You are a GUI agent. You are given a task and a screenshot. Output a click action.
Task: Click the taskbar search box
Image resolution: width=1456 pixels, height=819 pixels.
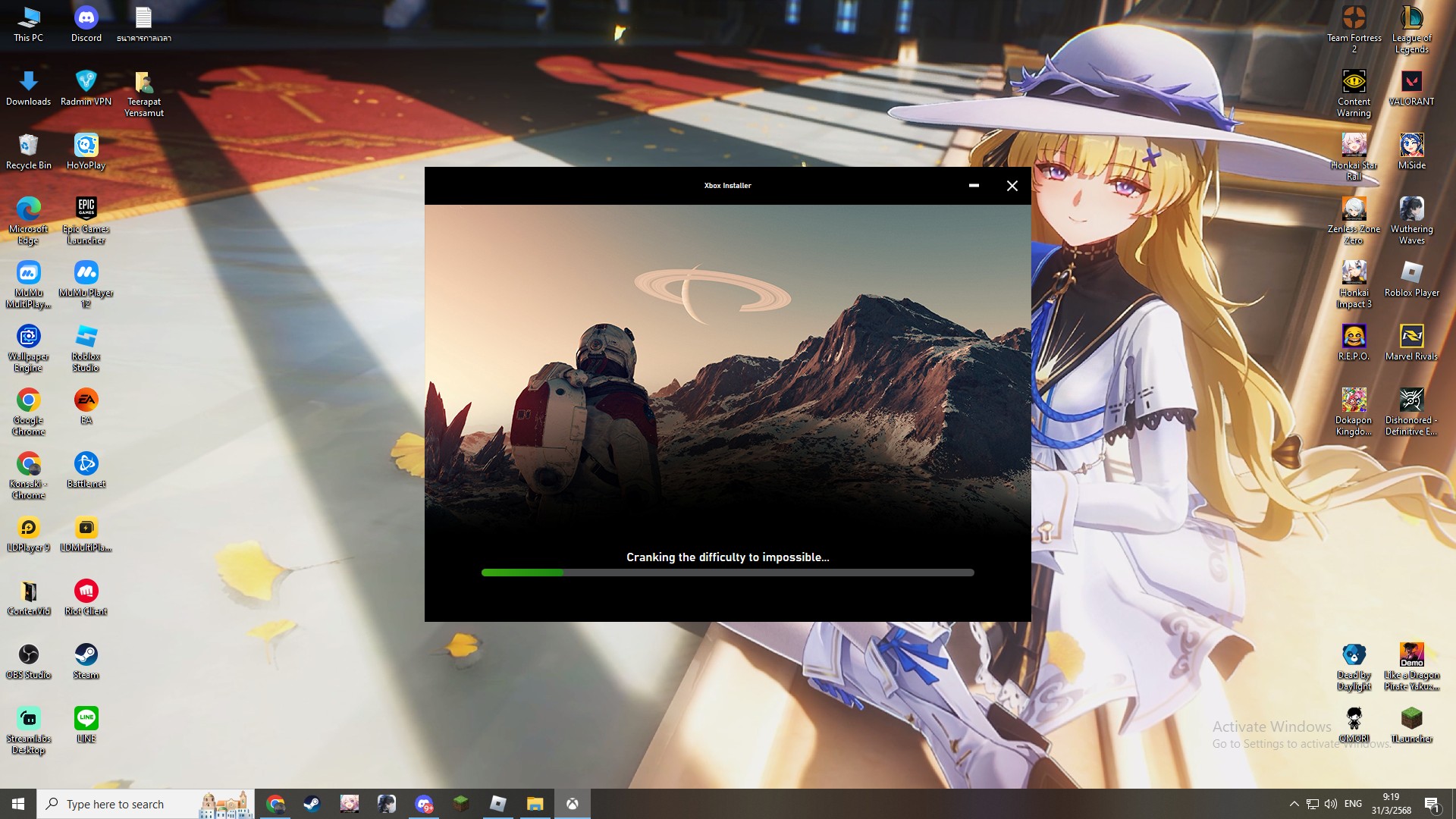pyautogui.click(x=146, y=804)
